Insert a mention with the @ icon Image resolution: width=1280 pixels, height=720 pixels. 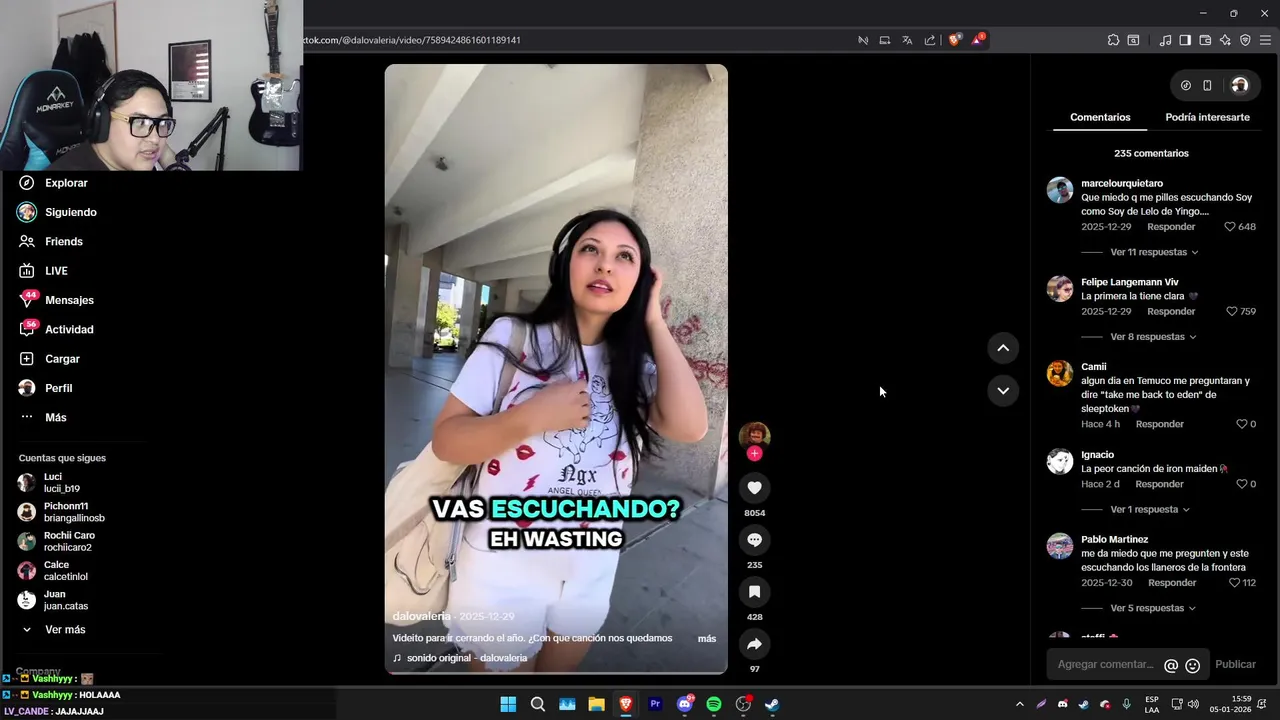(x=1171, y=665)
